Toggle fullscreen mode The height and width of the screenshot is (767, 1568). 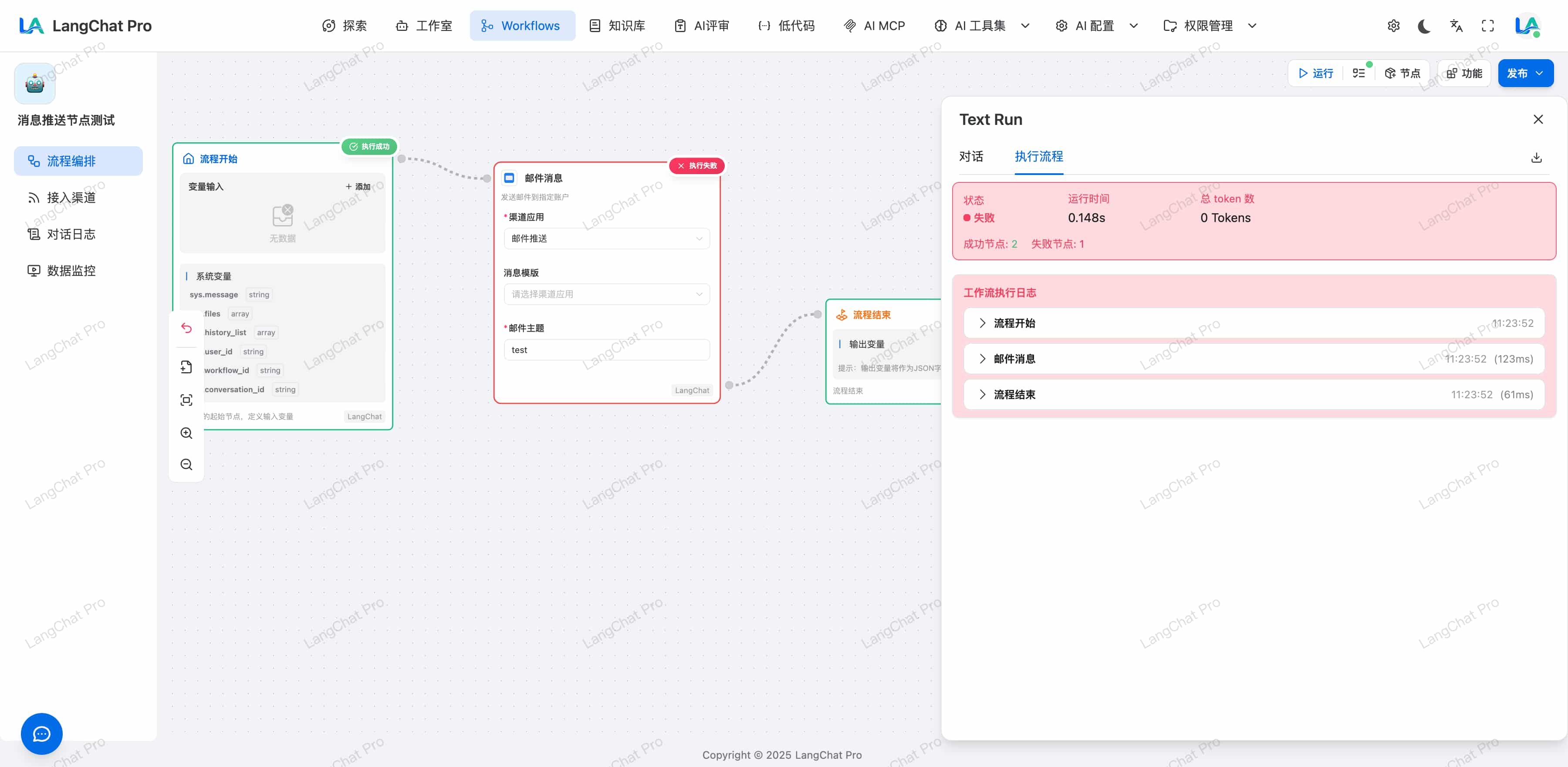click(1488, 26)
